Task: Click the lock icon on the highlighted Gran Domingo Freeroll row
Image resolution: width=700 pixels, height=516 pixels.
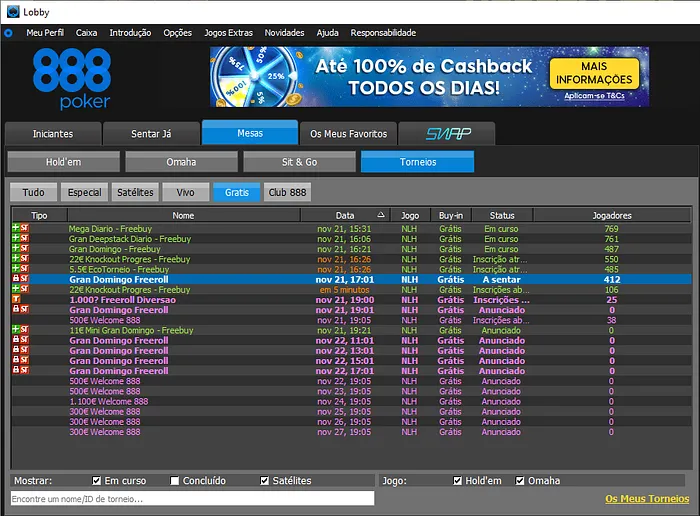Action: (x=16, y=279)
